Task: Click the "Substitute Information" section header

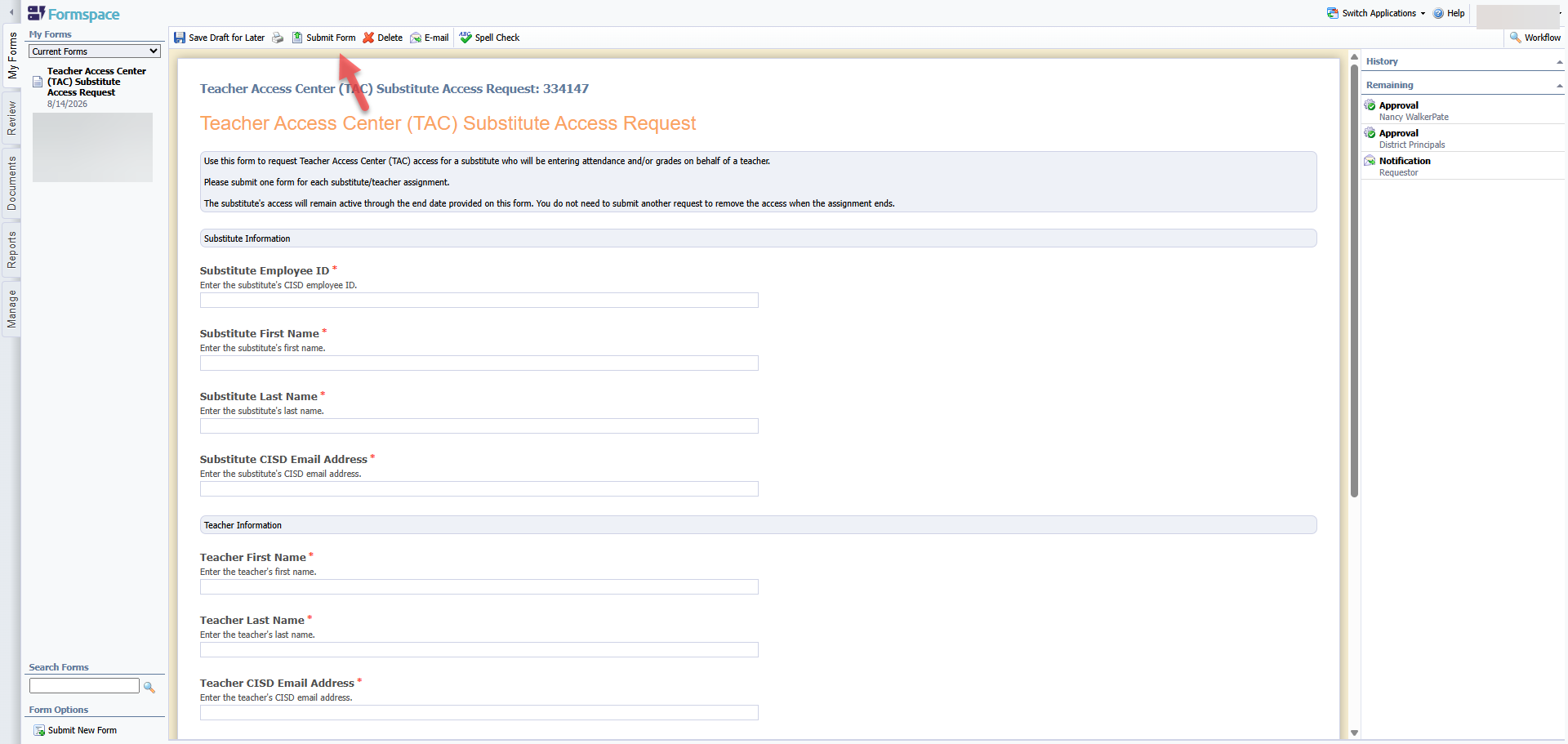Action: [758, 238]
